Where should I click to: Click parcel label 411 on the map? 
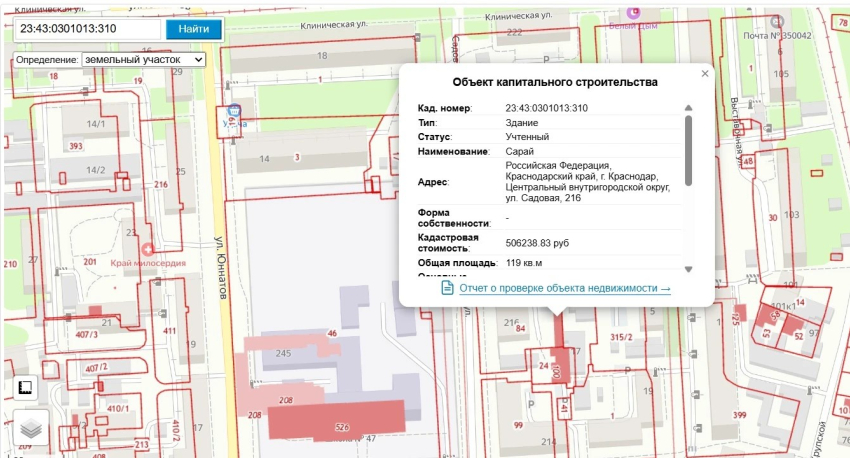(x=170, y=331)
